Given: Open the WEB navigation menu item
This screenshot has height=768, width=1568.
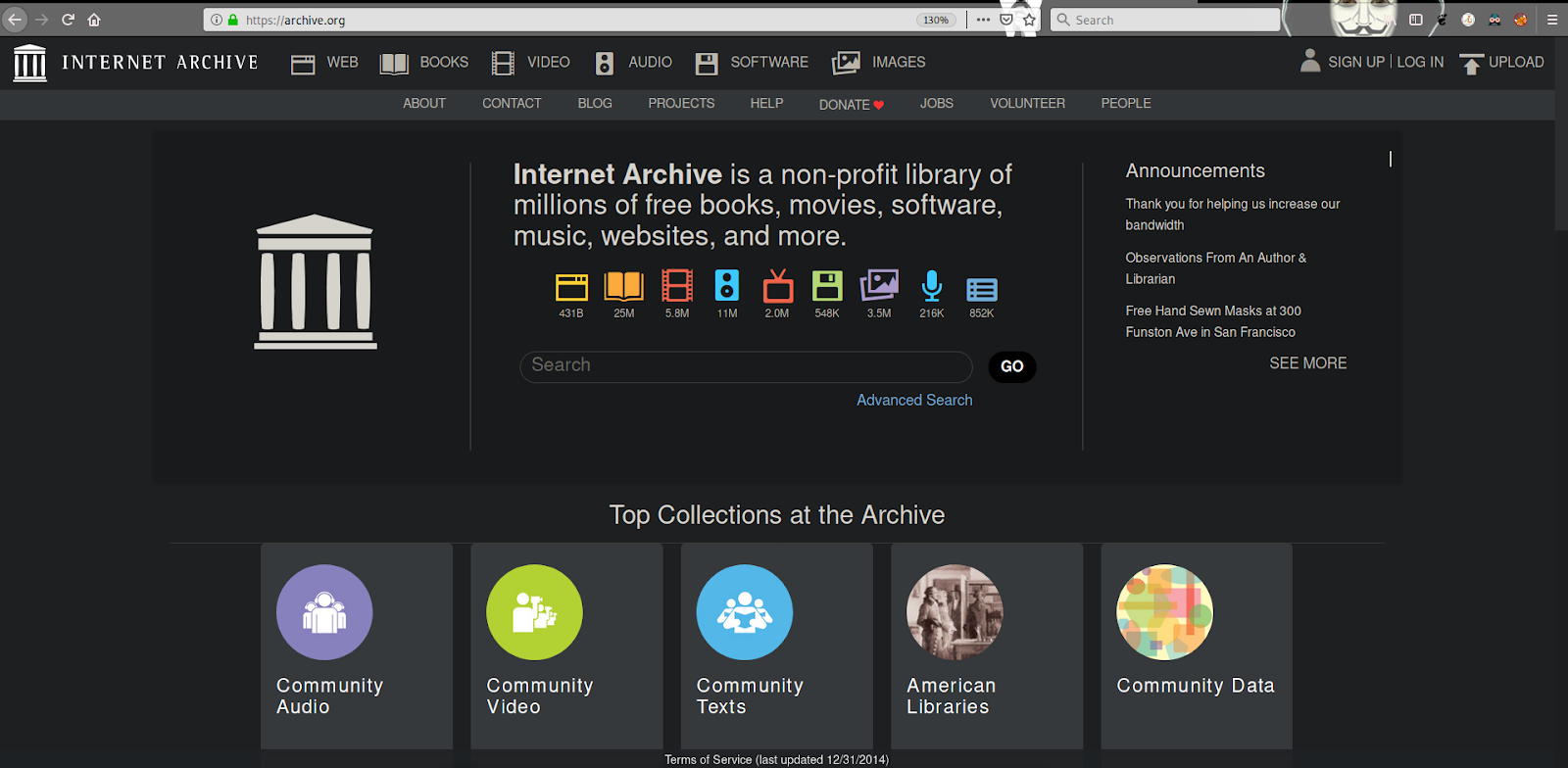Looking at the screenshot, I should click(342, 63).
